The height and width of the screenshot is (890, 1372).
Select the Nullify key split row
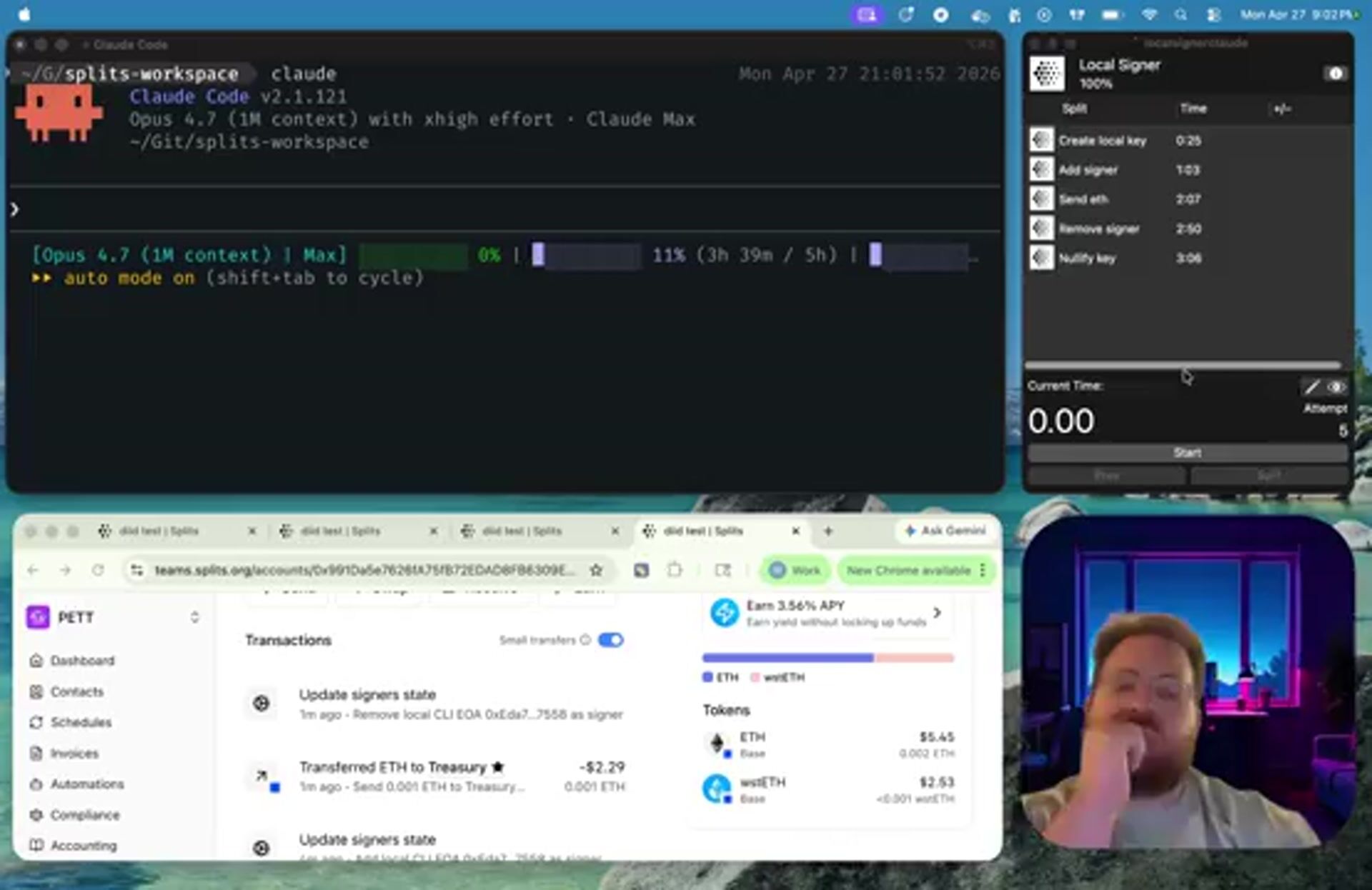coord(1187,258)
